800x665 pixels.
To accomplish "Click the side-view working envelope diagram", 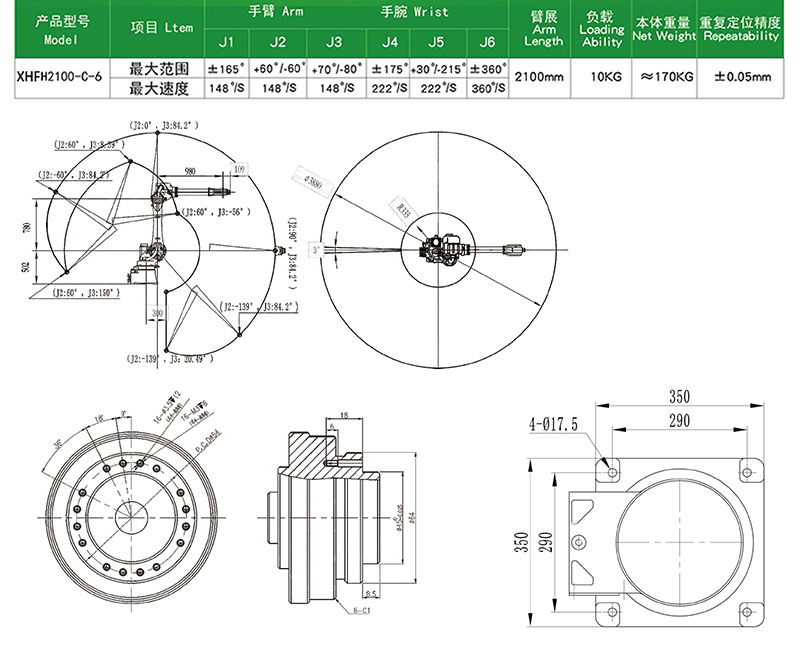I will (x=158, y=242).
